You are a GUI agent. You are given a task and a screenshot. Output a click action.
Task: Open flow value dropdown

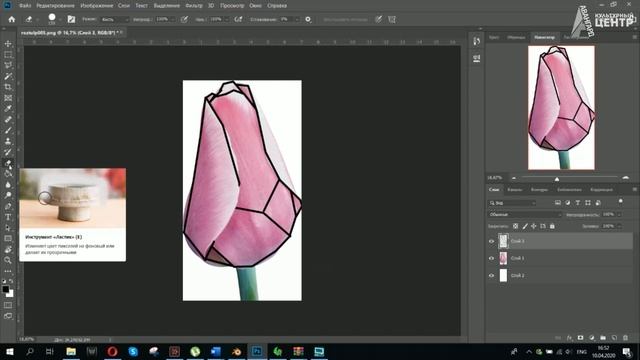pos(227,19)
